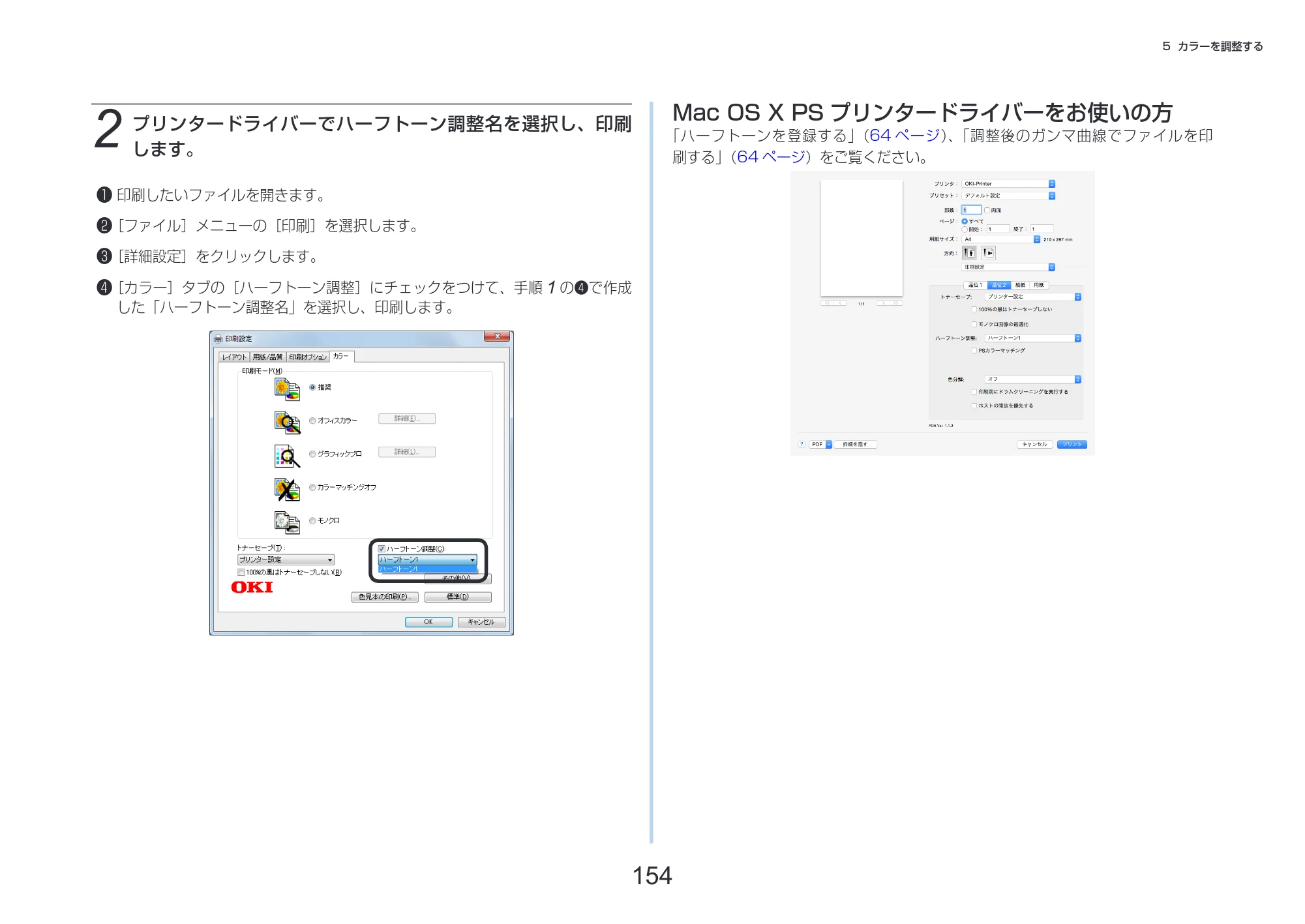
Task: Click the オフィスカラー magnifier icon
Action: [x=287, y=423]
